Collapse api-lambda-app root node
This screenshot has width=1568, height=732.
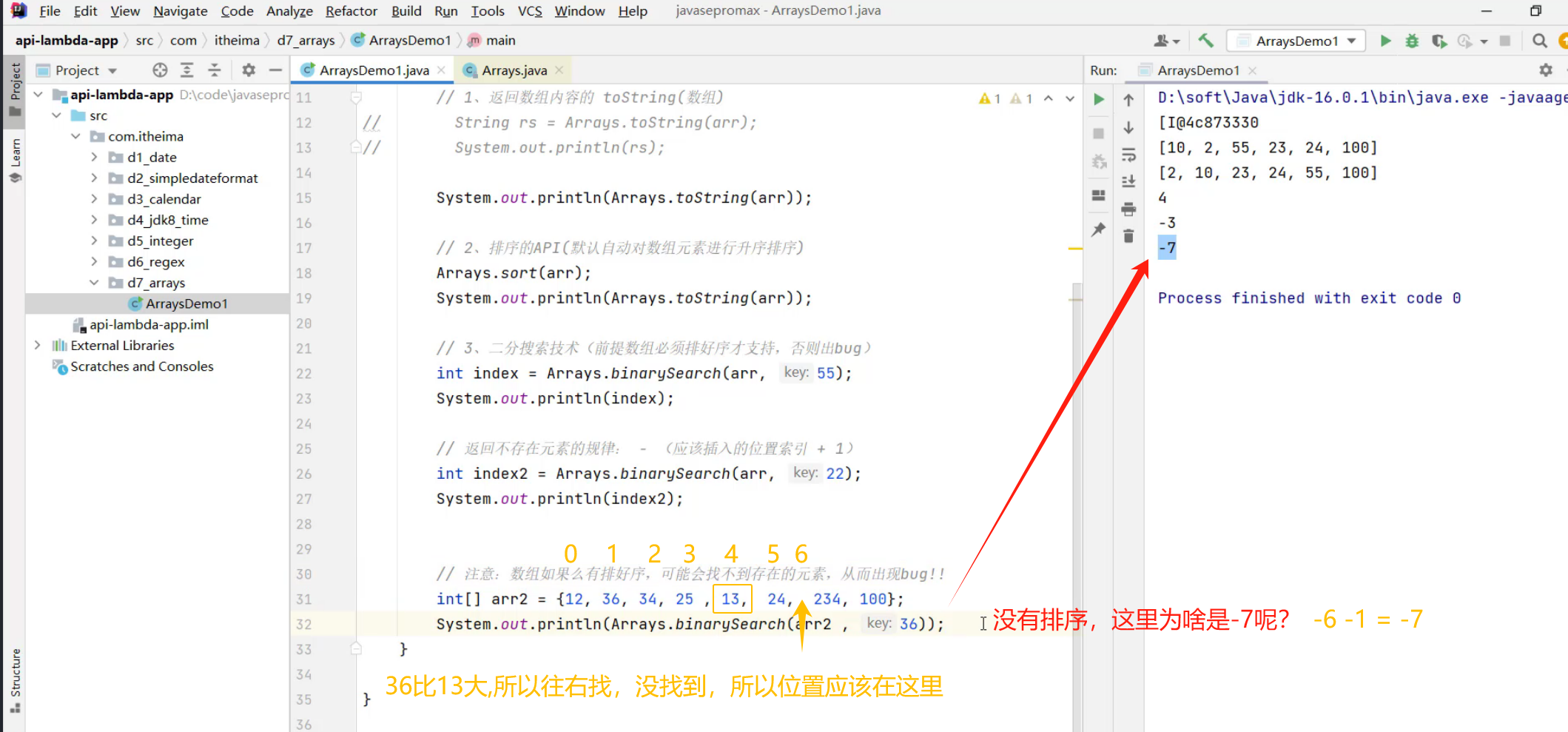(x=38, y=95)
